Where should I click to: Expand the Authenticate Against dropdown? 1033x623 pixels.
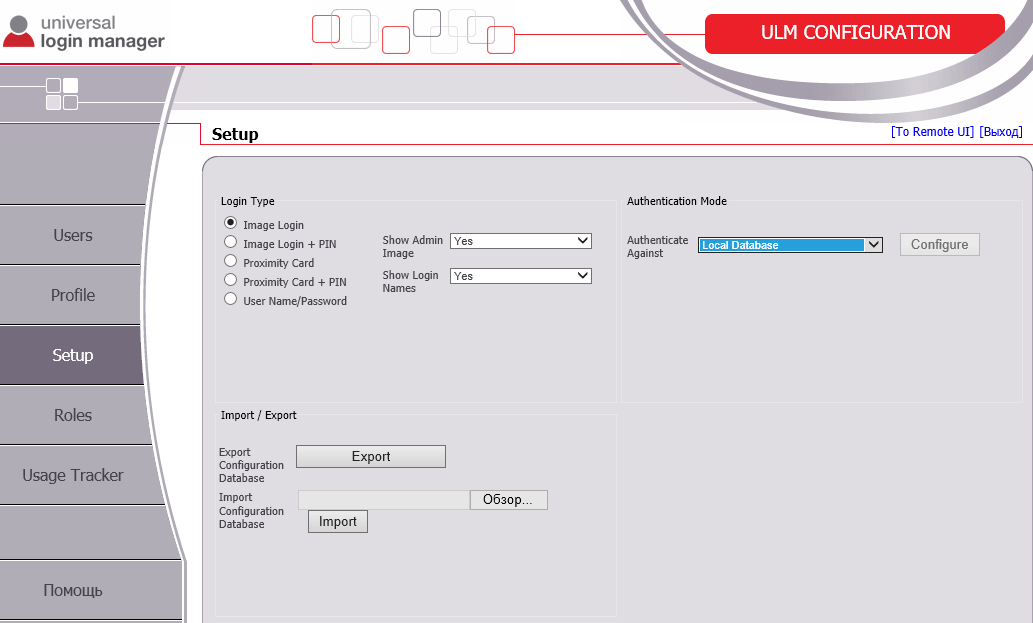tap(790, 245)
